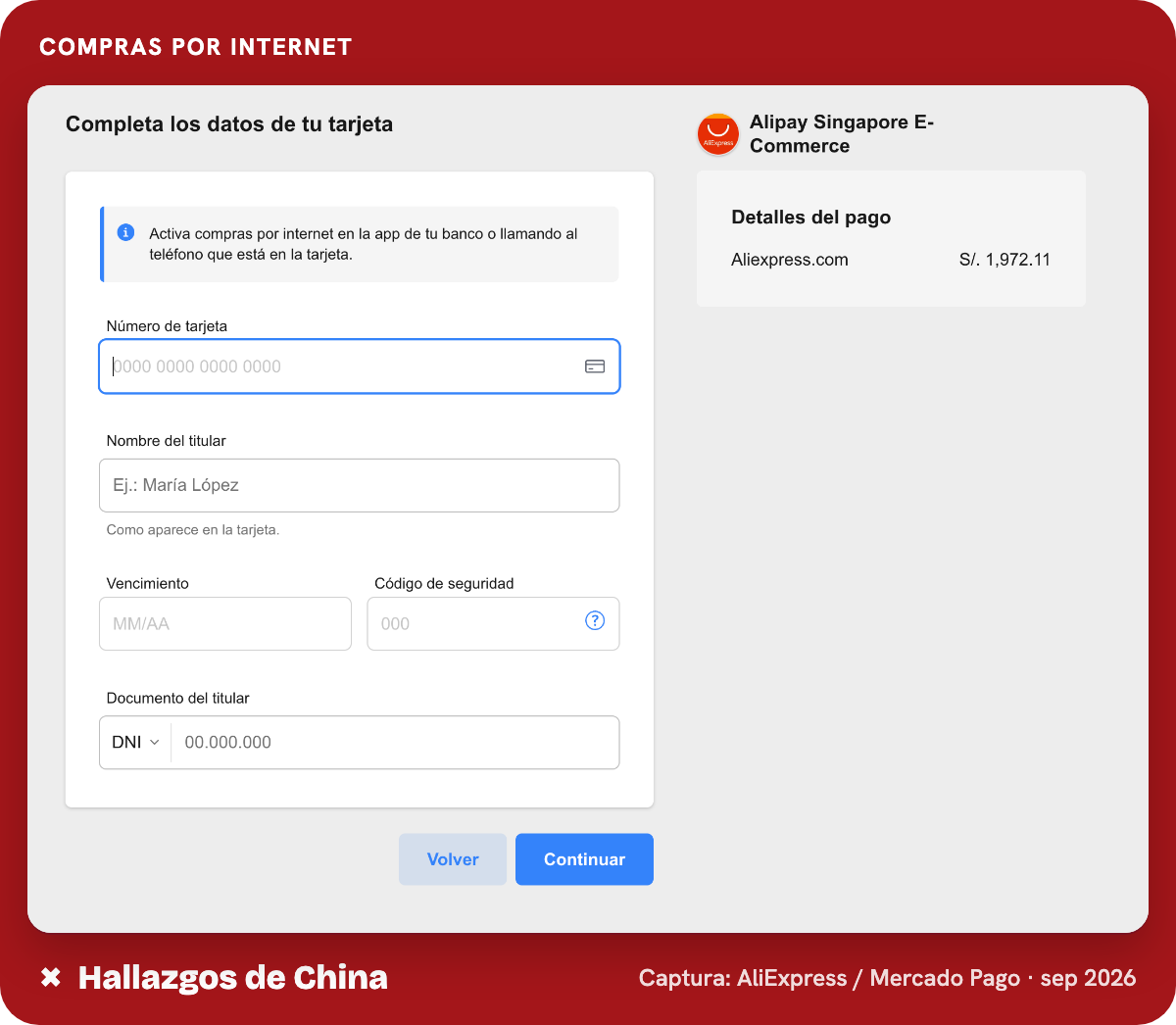Click the Continuar button
The image size is (1176, 1025).
(x=584, y=859)
